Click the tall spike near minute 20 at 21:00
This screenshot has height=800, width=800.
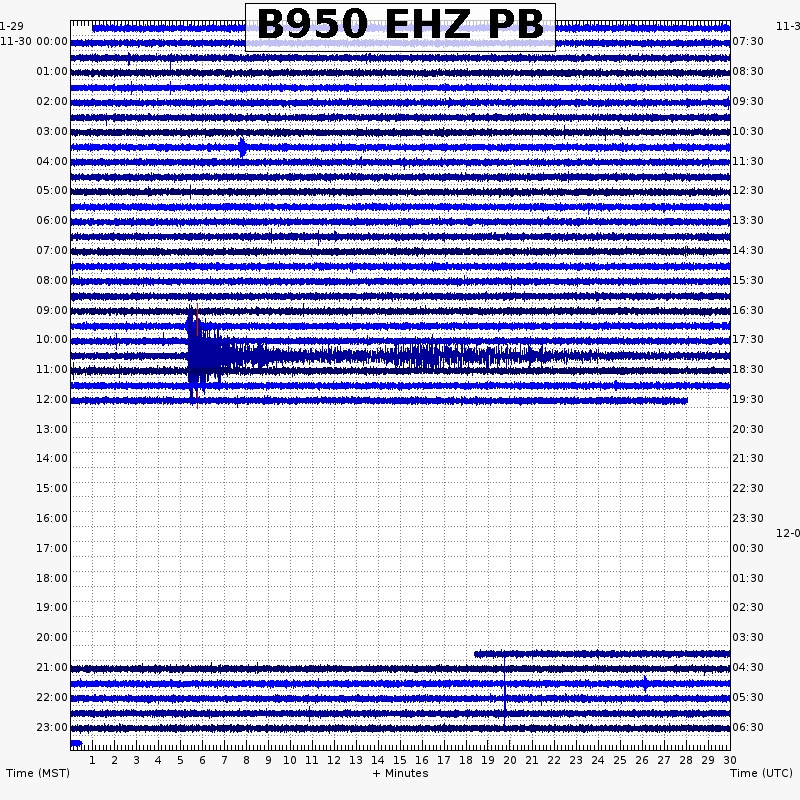click(505, 687)
